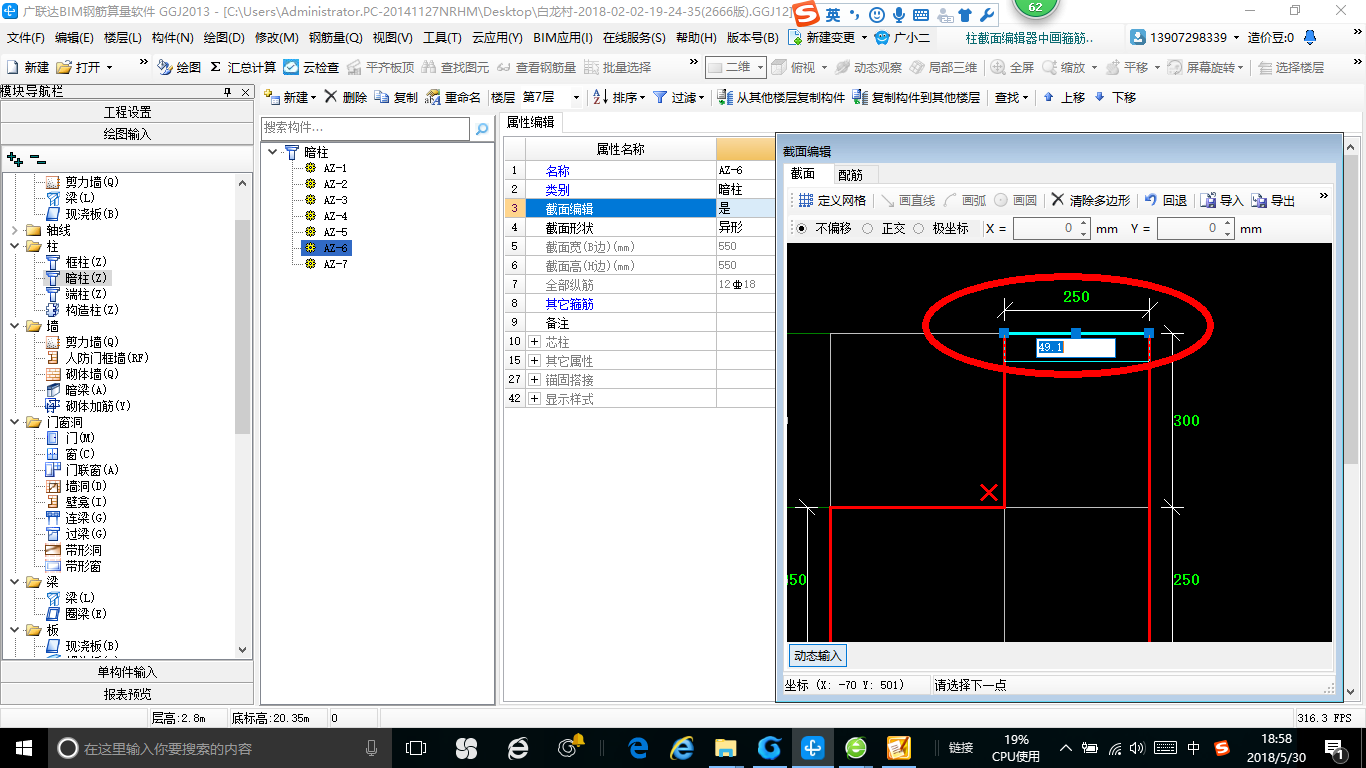Expand the 锚固搭接 property row
Screen dimensions: 1366x768
[x=534, y=380]
